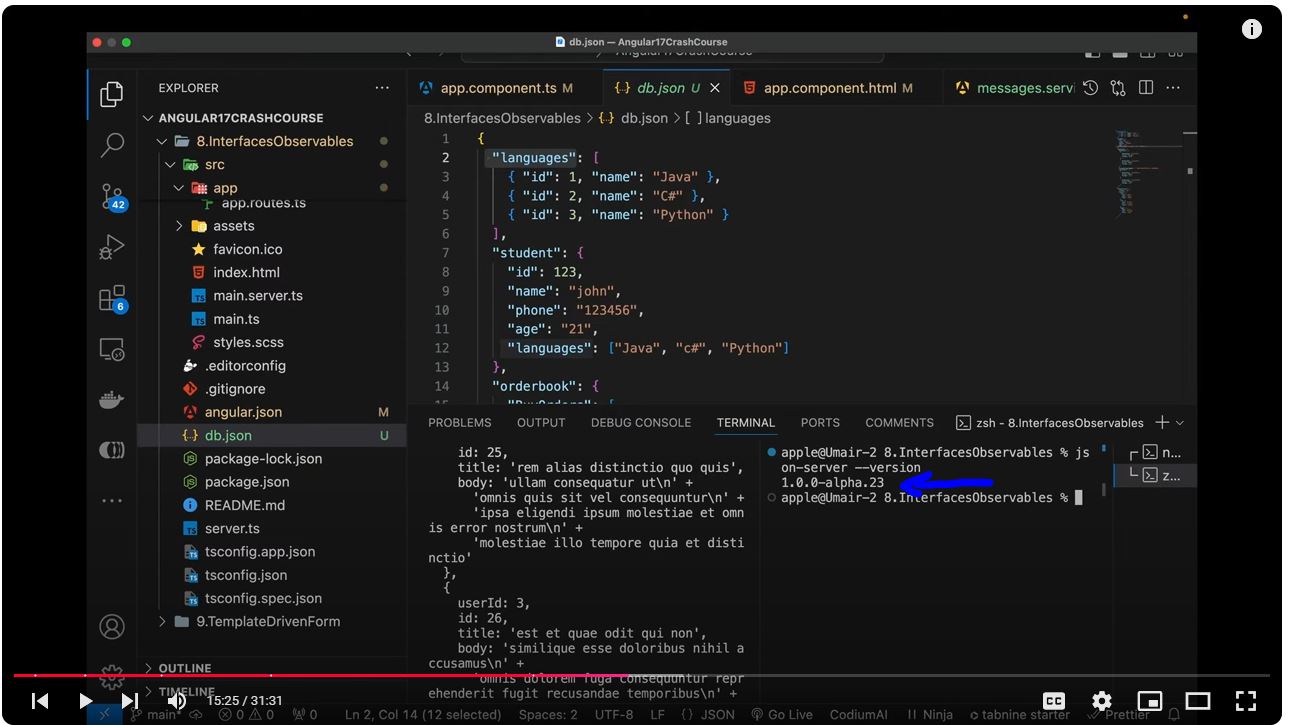Open styles.scss in the explorer
The height and width of the screenshot is (725, 1293).
point(248,342)
